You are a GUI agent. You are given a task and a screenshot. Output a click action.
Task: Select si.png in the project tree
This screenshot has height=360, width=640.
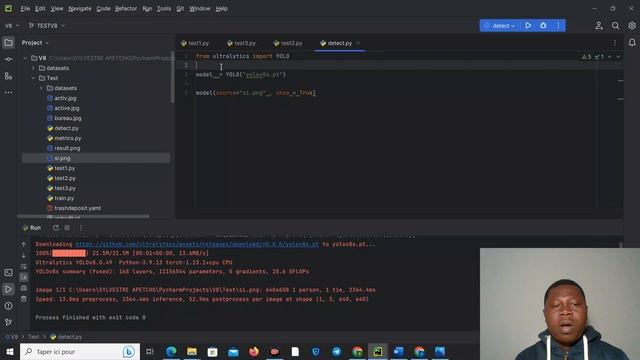[x=96, y=158]
